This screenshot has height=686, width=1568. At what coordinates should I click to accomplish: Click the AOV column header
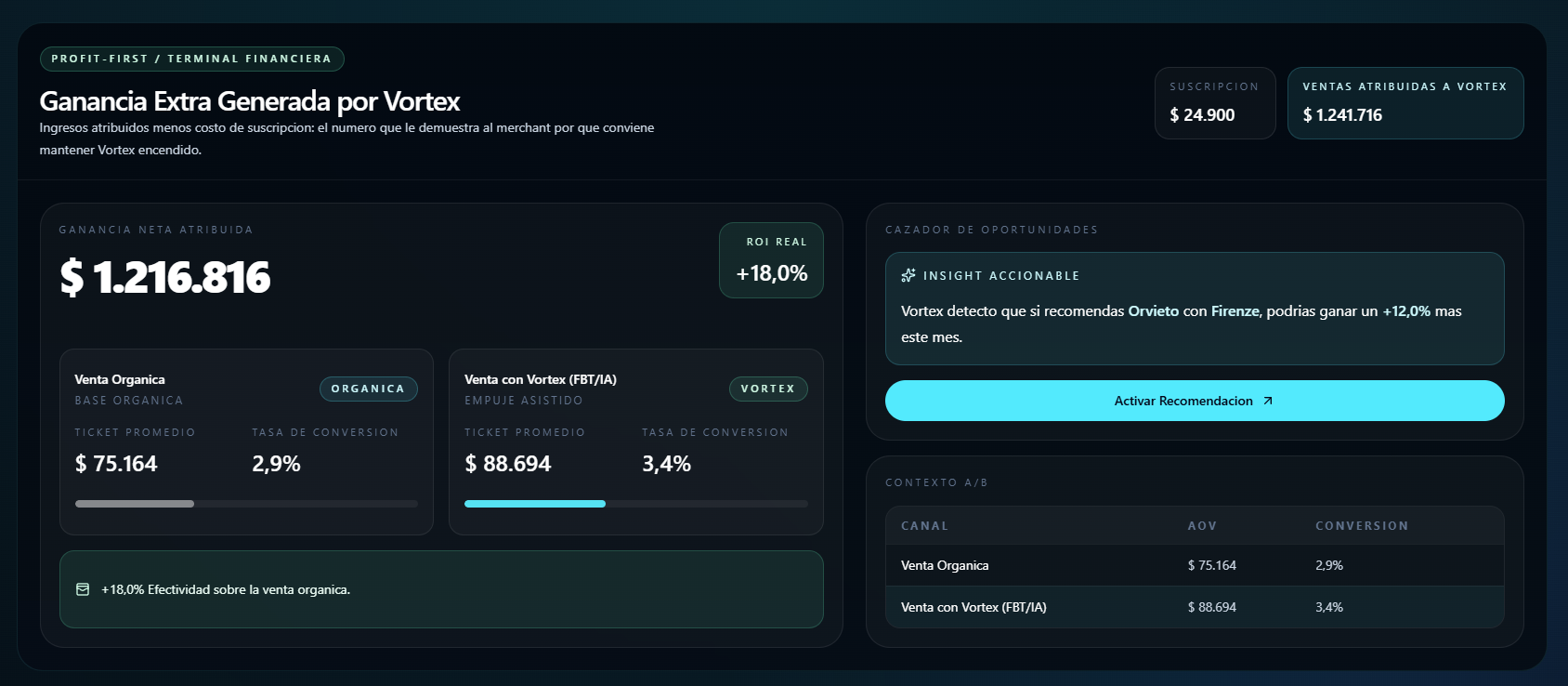tap(1202, 526)
